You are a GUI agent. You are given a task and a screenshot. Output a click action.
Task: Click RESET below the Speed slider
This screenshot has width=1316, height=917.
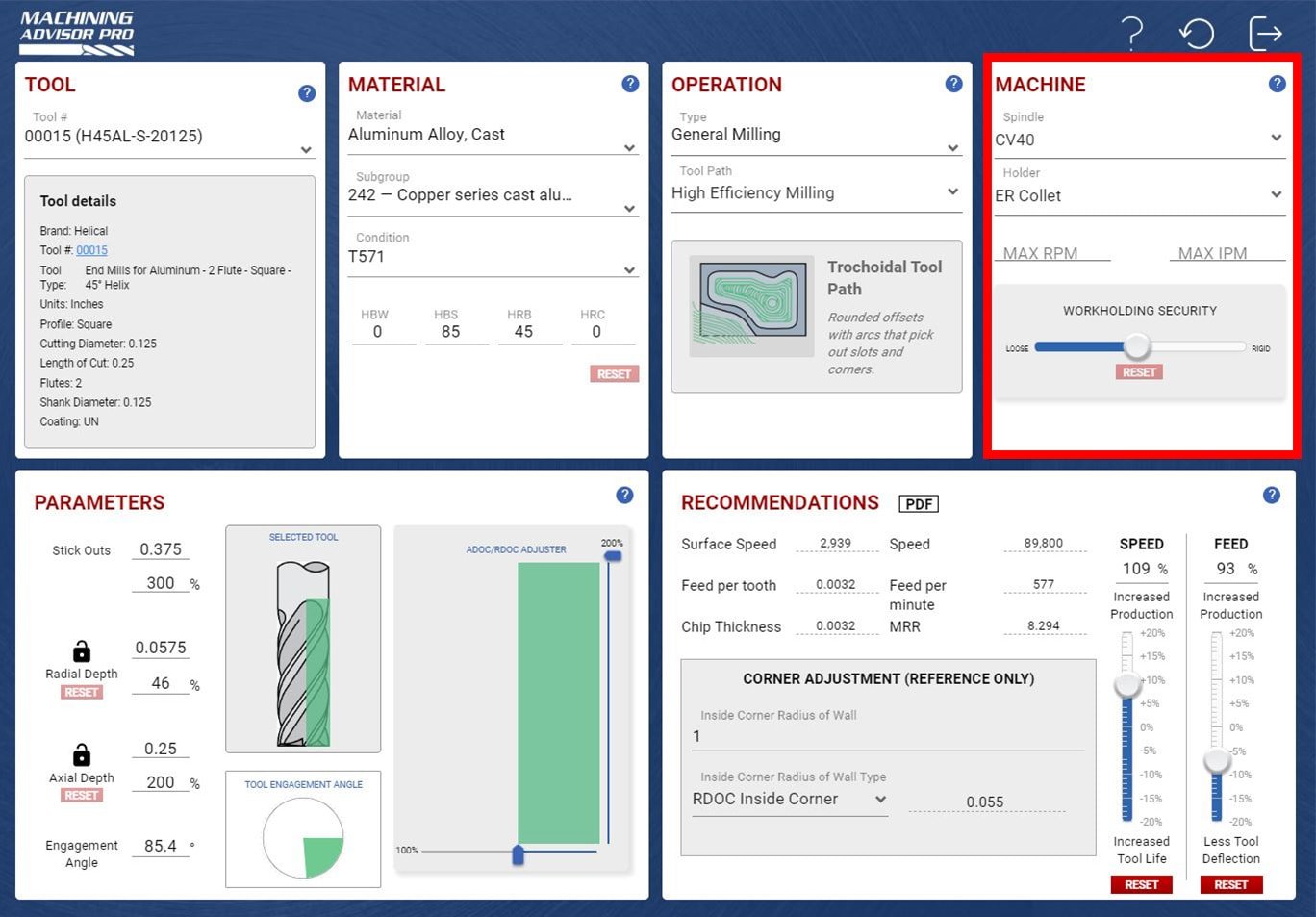(1142, 885)
